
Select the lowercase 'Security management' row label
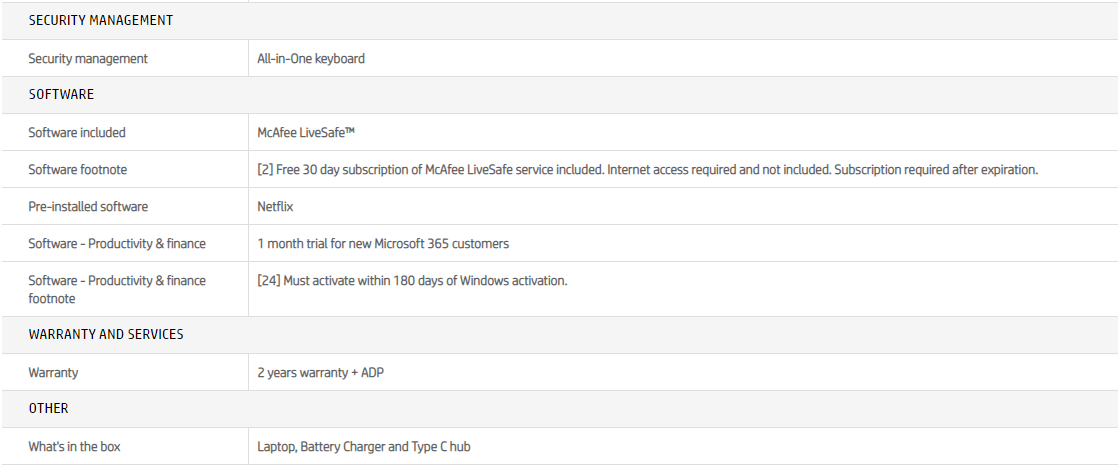(88, 59)
